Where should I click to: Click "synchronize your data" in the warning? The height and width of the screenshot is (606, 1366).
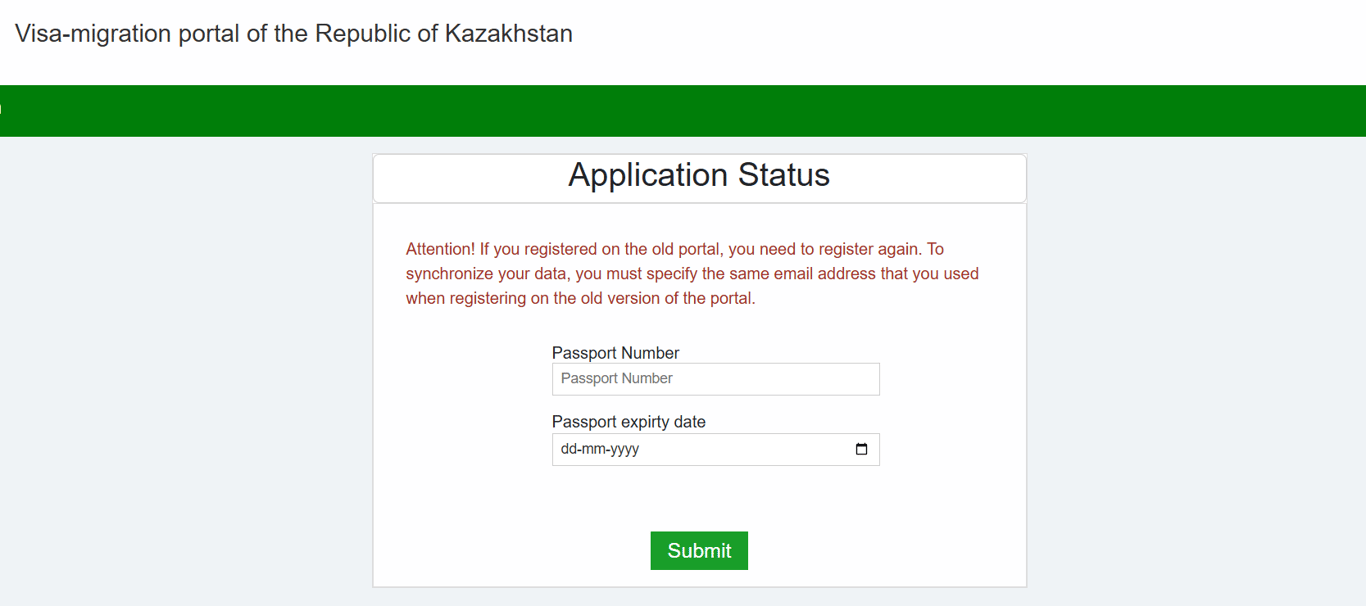point(475,274)
